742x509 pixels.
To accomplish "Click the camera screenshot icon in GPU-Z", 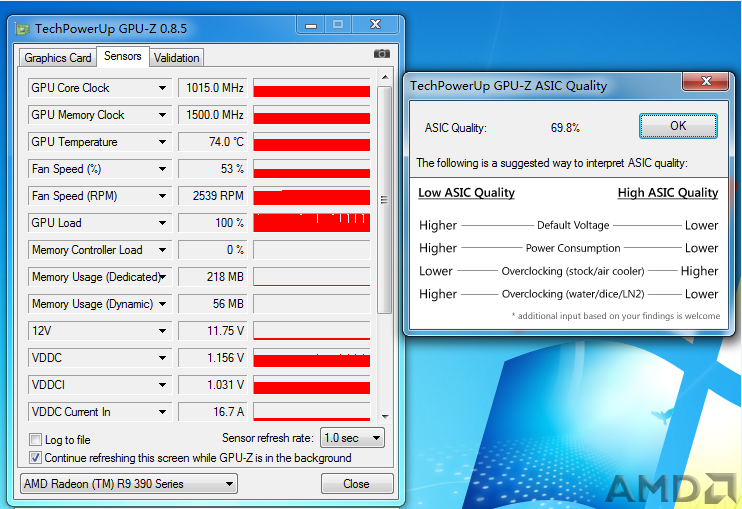I will 382,54.
